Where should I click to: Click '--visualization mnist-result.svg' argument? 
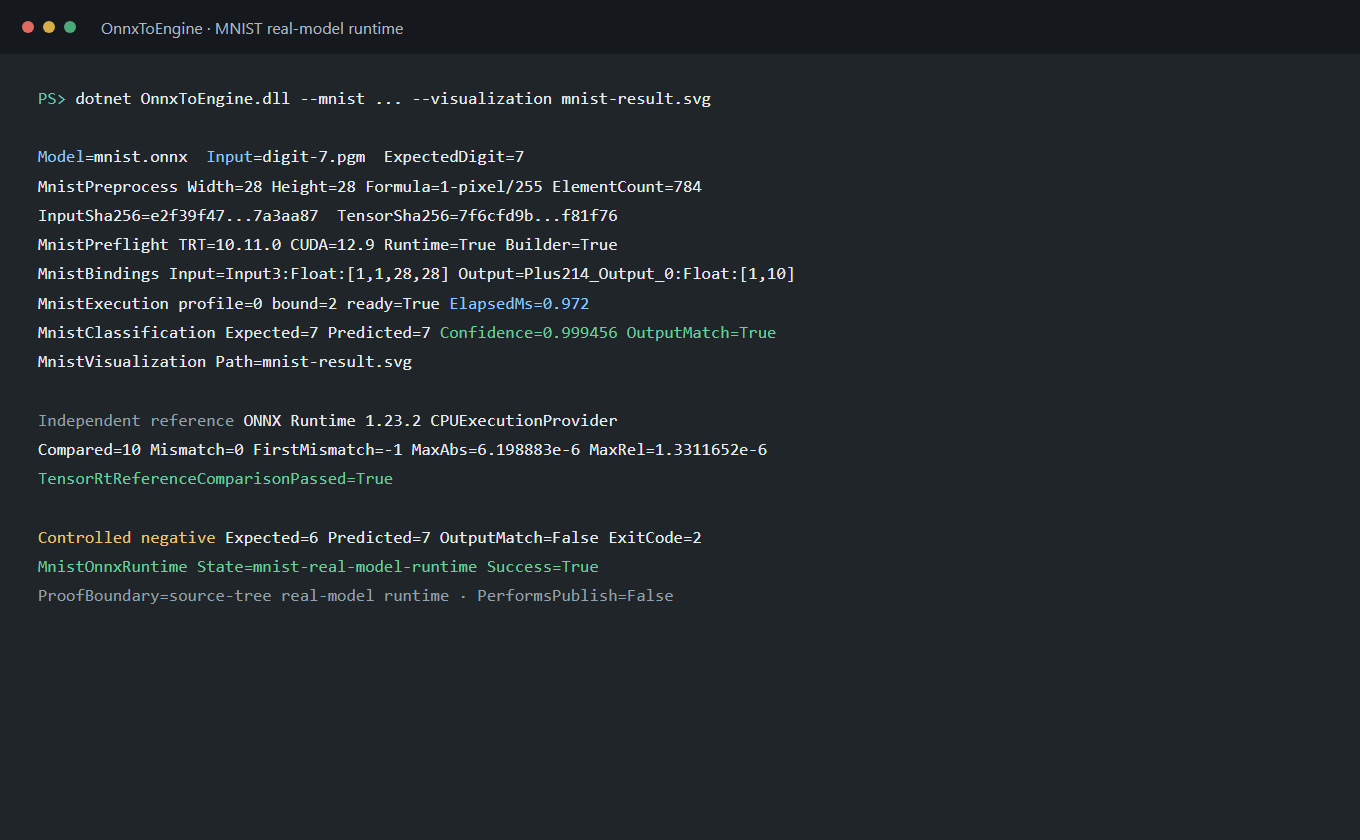click(x=562, y=99)
